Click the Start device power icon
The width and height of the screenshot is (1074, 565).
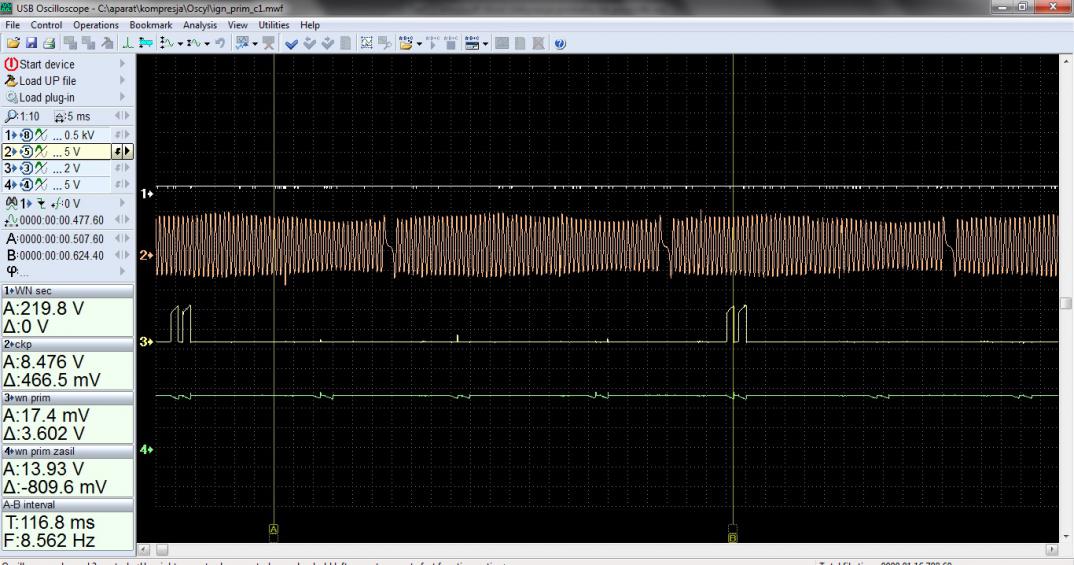[12, 65]
